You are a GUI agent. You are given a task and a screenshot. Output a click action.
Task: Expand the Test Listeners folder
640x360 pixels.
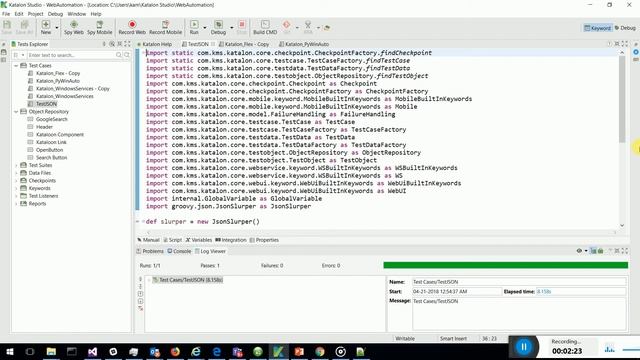click(x=16, y=196)
